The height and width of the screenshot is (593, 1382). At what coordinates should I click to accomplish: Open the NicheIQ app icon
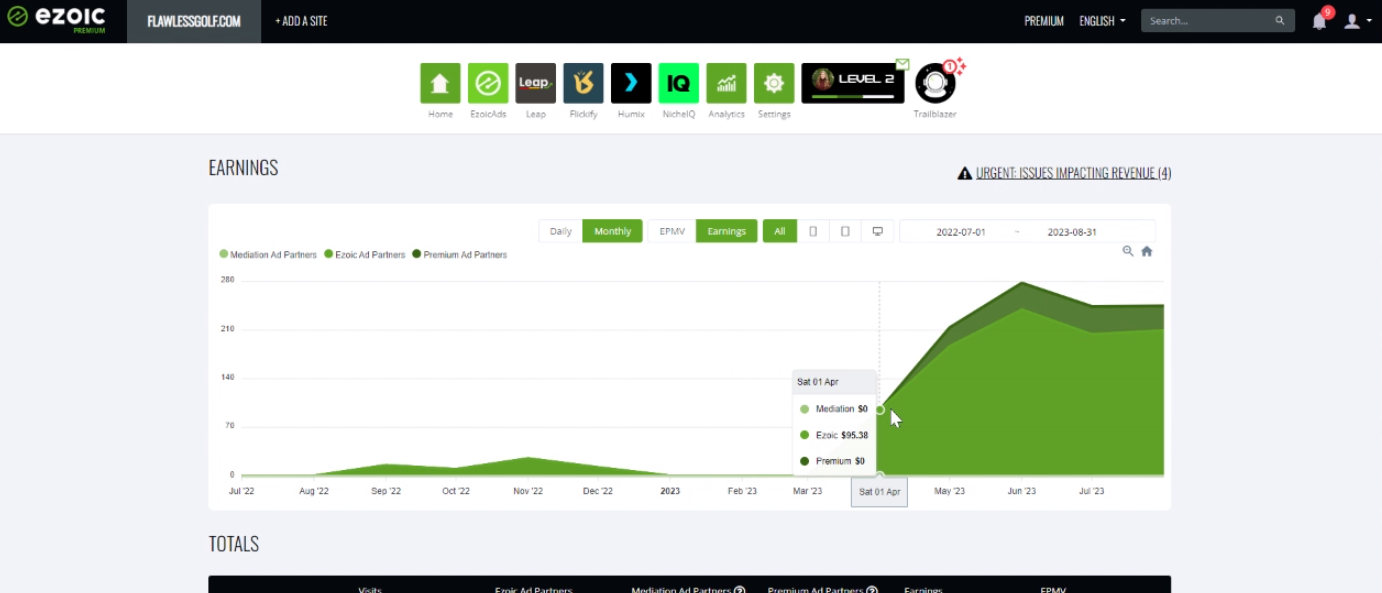[x=679, y=83]
